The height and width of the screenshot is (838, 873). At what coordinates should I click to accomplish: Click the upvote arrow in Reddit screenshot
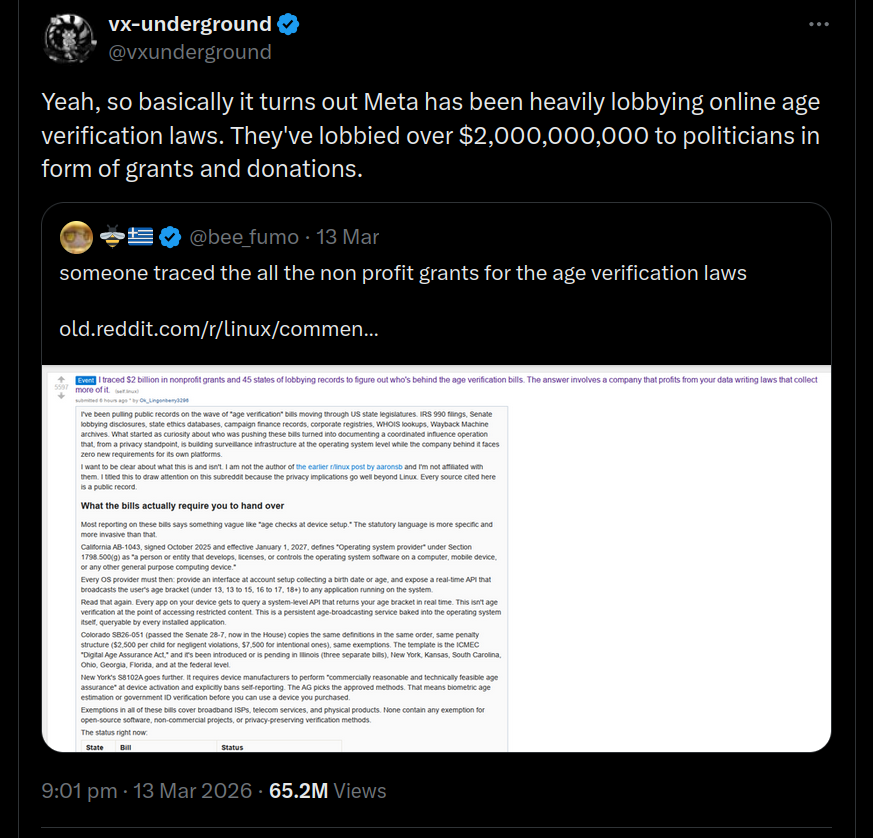[x=61, y=380]
